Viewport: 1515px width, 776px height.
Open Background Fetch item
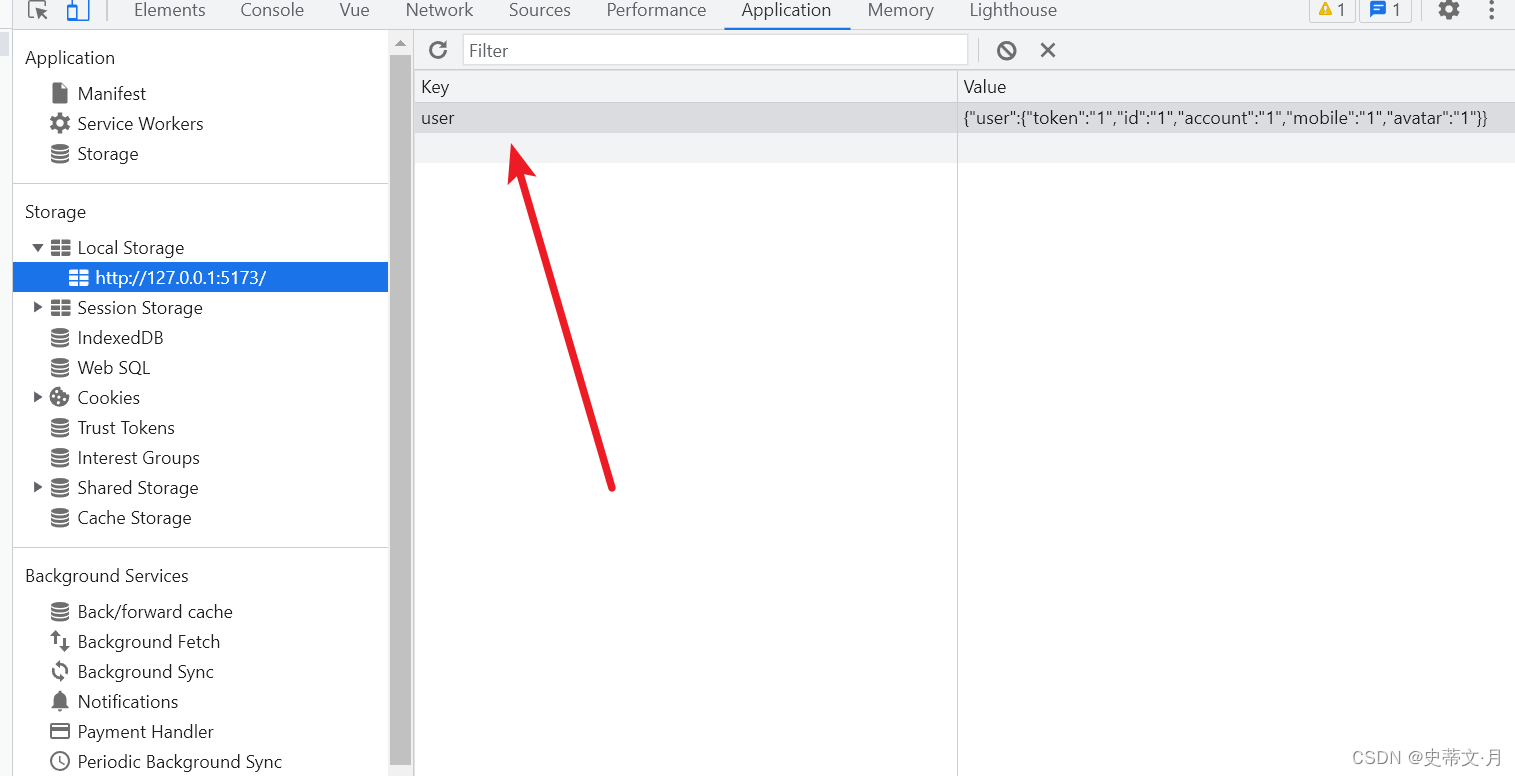tap(149, 641)
